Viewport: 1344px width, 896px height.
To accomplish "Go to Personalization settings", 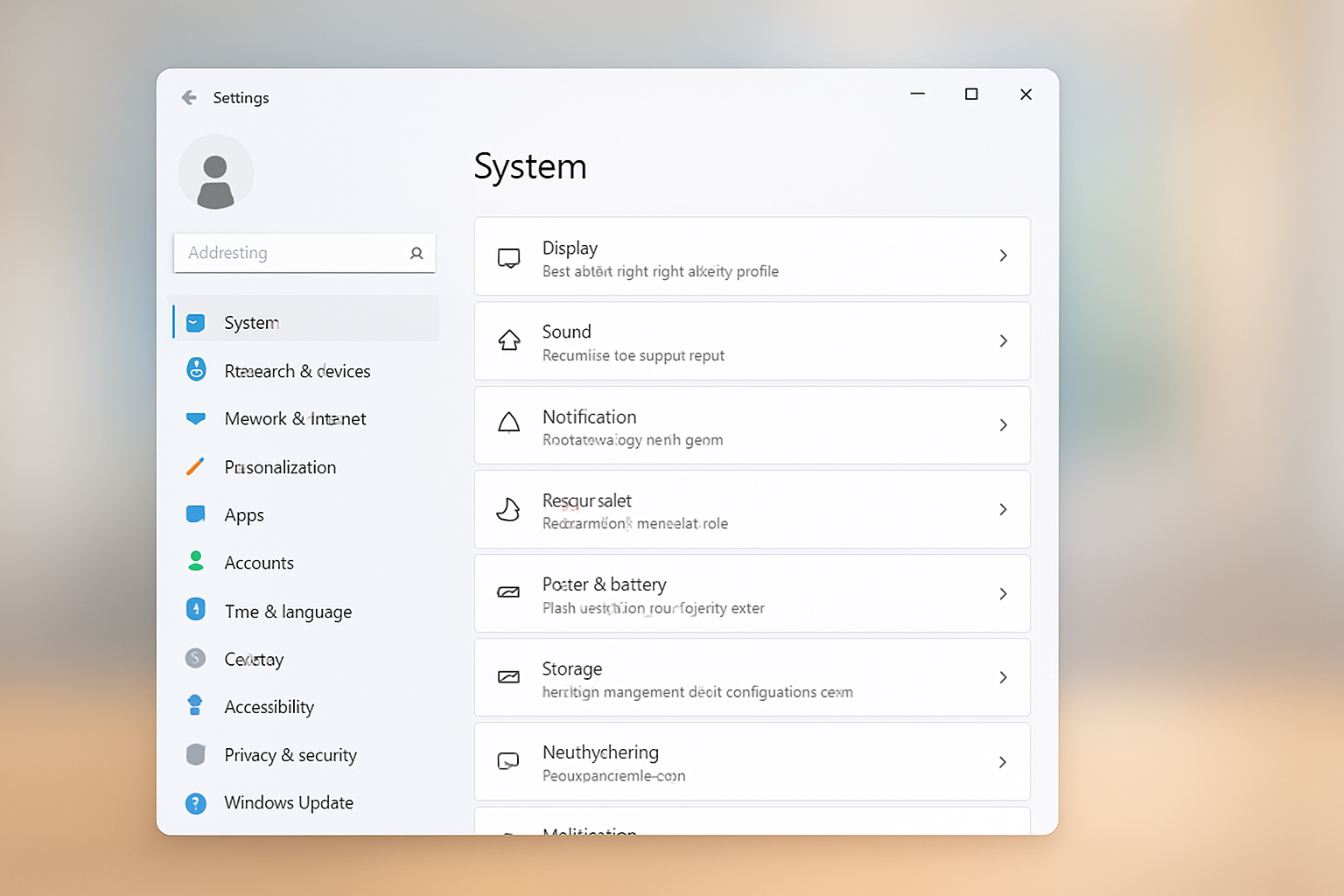I will [x=305, y=467].
